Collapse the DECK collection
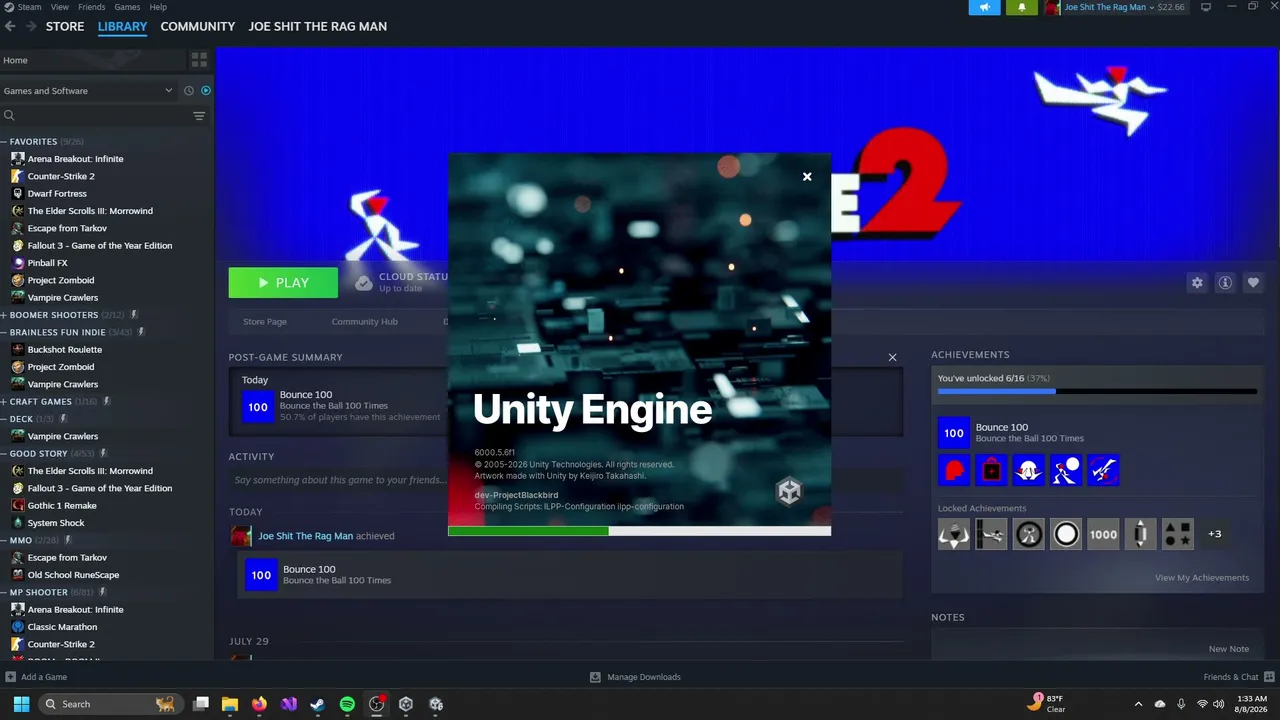This screenshot has width=1280, height=720. click(4, 419)
